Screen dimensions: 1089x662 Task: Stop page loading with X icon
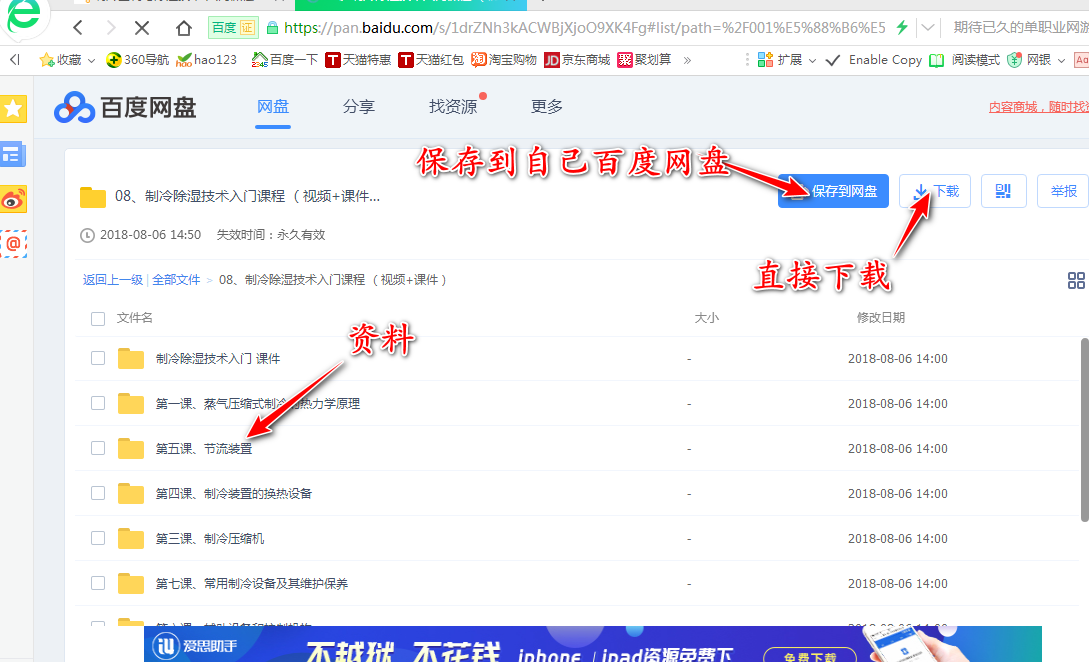[x=142, y=27]
